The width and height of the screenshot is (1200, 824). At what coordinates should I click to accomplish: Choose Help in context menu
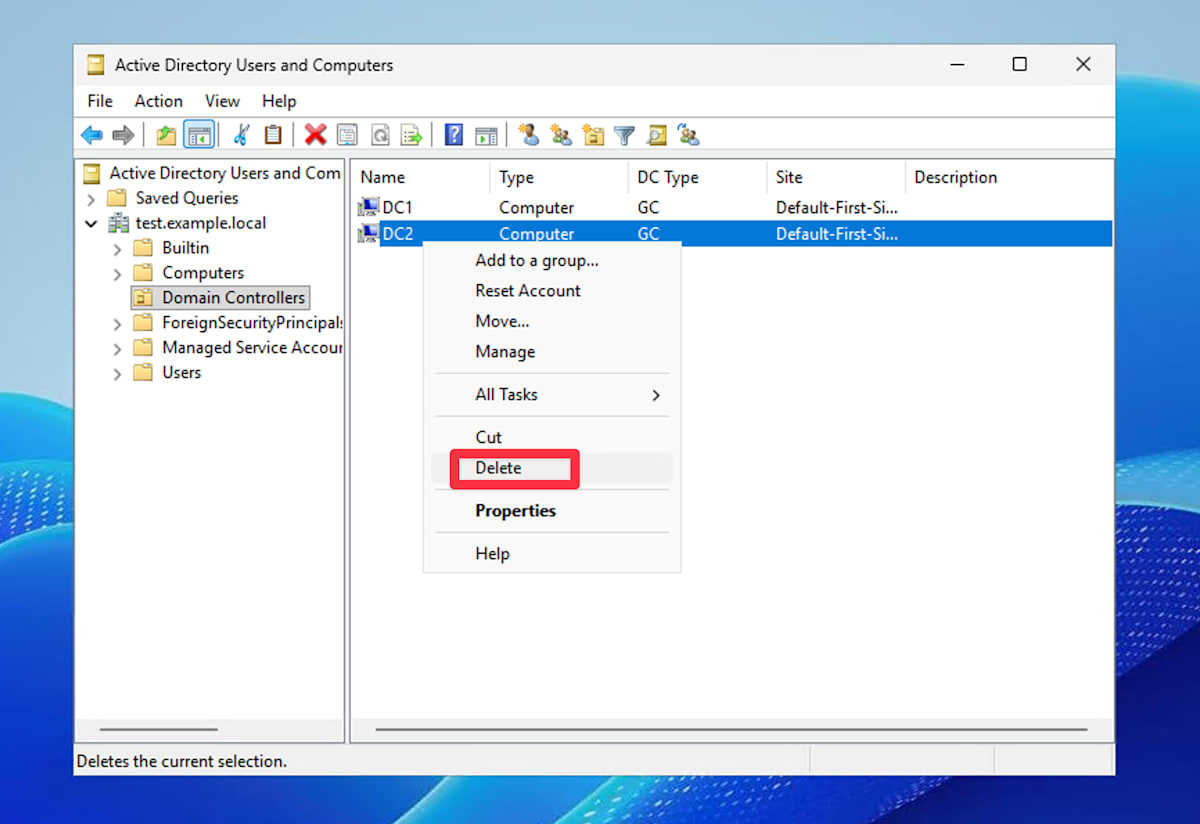tap(552, 554)
